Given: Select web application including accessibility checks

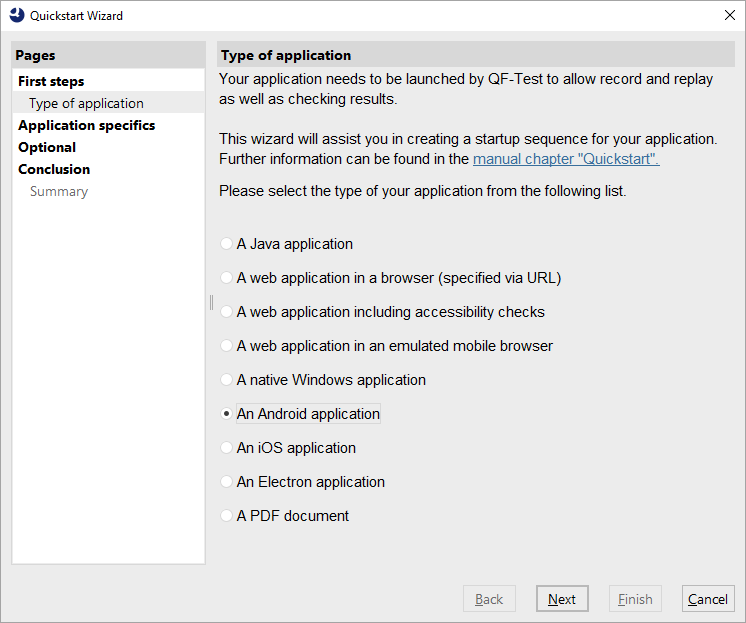Looking at the screenshot, I should pos(227,312).
